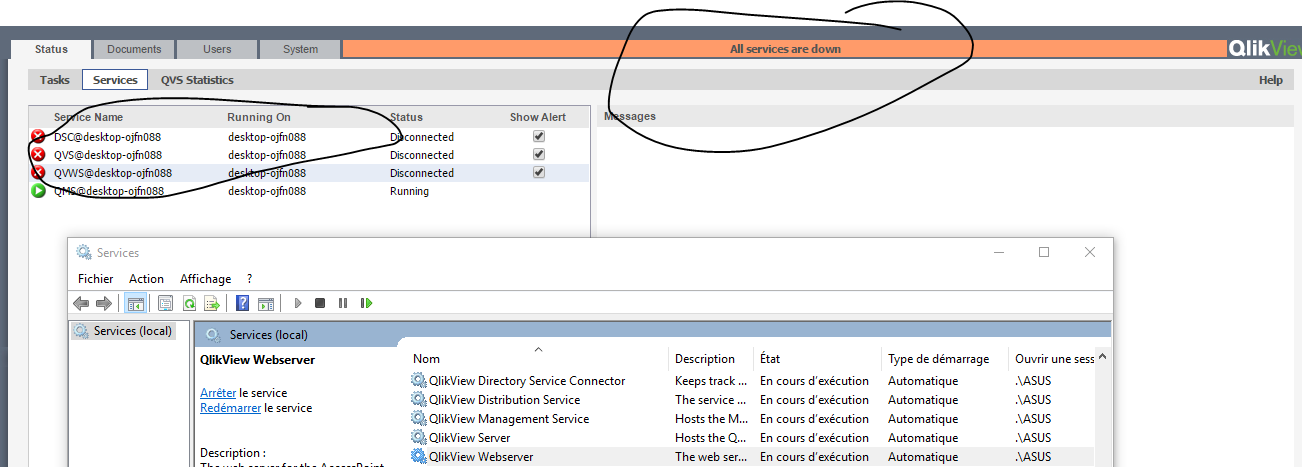Open the Properties toolbar icon in Services

click(x=166, y=303)
